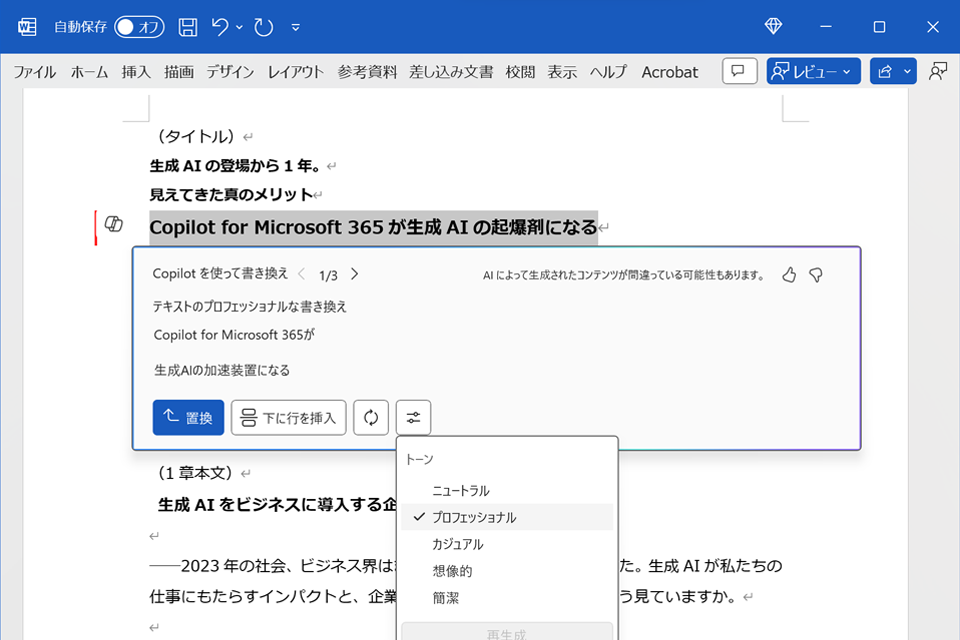Image resolution: width=960 pixels, height=640 pixels.
Task: Click the Redo icon
Action: [264, 27]
